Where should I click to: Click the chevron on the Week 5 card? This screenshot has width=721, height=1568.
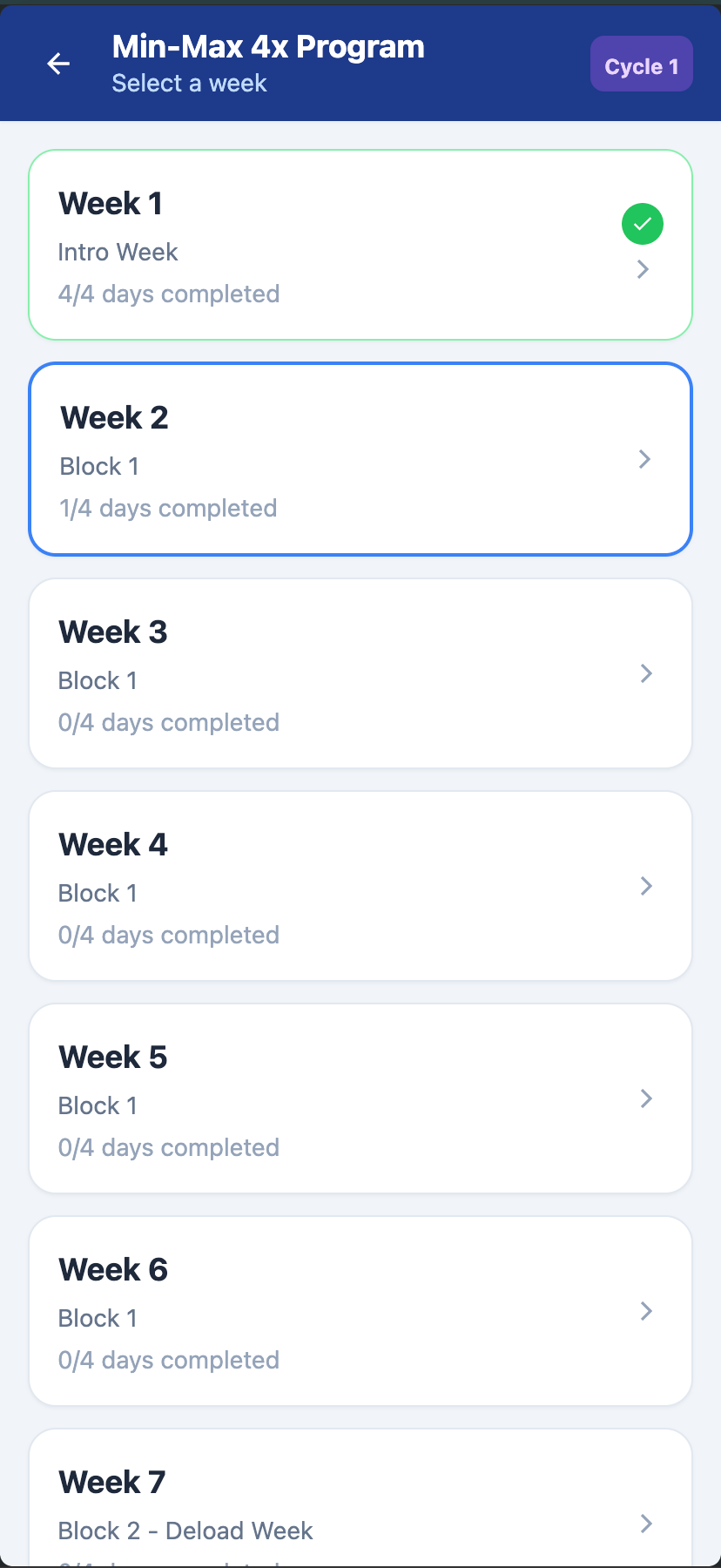click(645, 1098)
